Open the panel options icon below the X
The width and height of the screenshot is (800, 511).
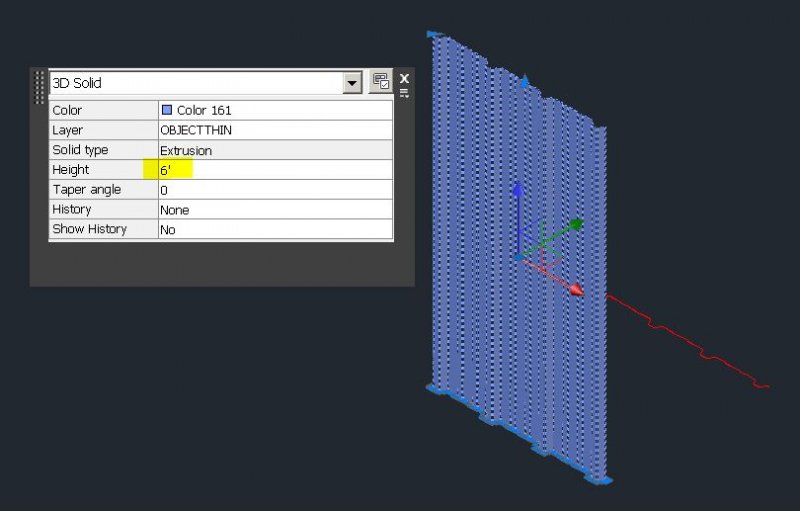[404, 93]
